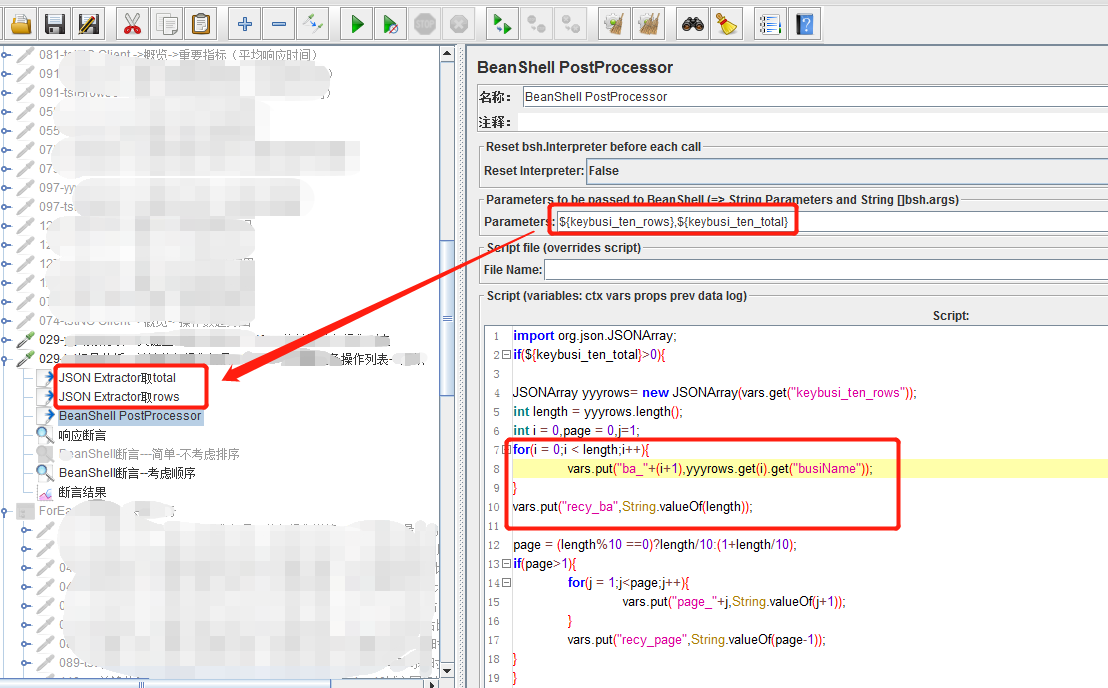Fold the for loop at line 7
This screenshot has width=1108, height=688.
[506, 449]
